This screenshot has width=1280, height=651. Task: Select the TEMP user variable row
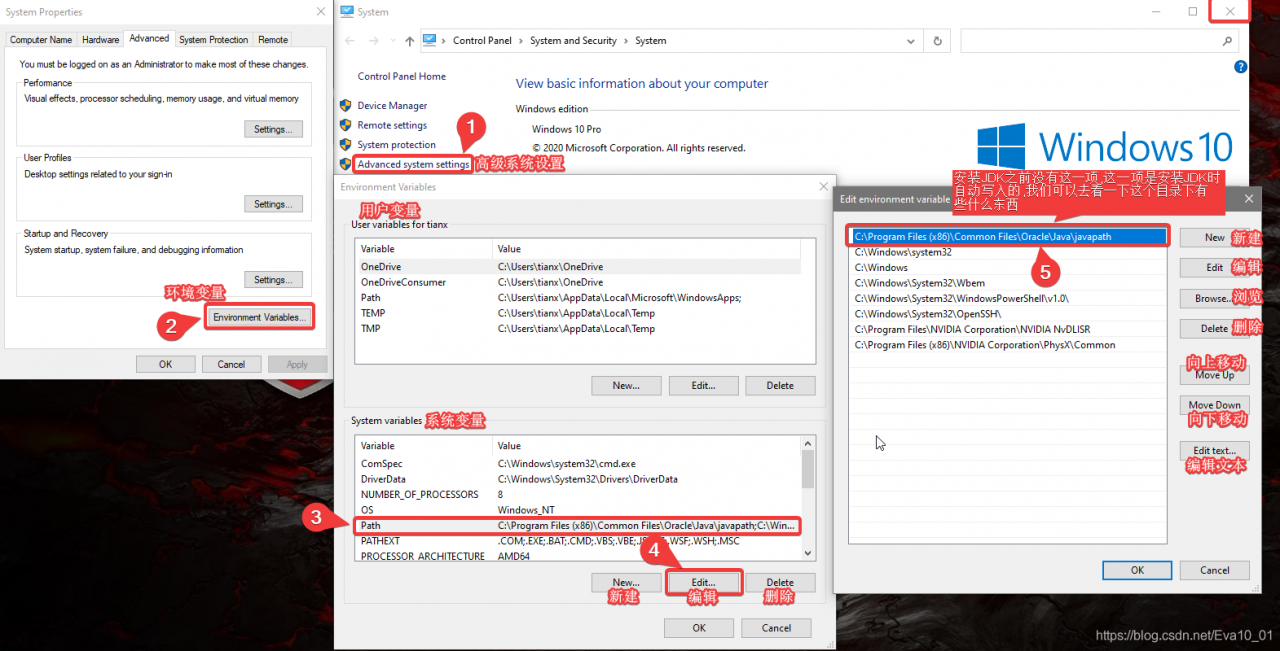[578, 313]
